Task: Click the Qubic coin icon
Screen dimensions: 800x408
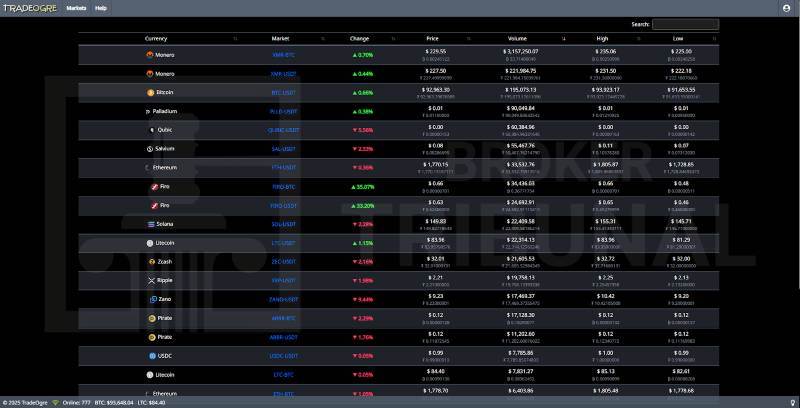Action: tap(152, 130)
